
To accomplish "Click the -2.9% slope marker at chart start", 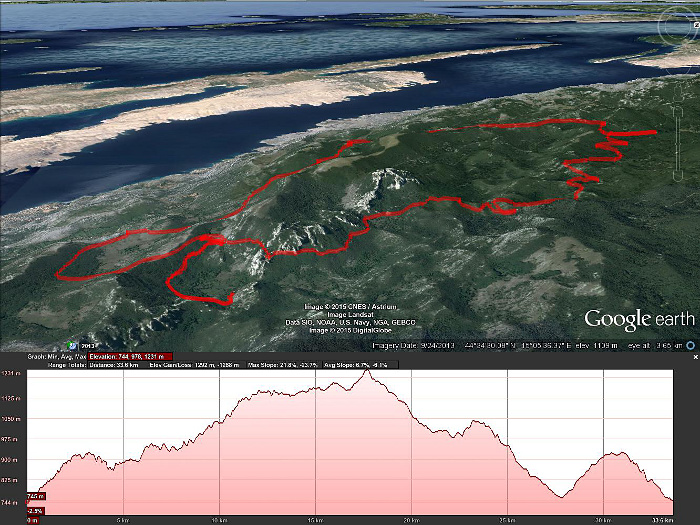I will pos(34,511).
